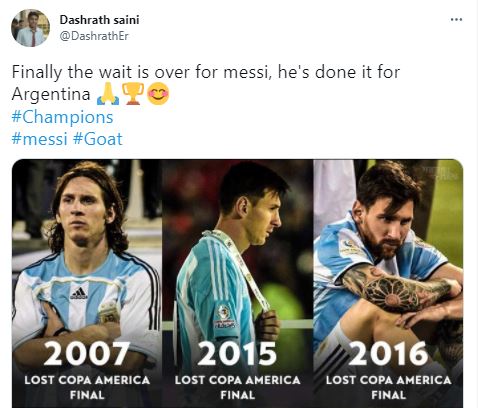The height and width of the screenshot is (408, 478).
Task: Click the smiling face emoji
Action: coord(158,94)
